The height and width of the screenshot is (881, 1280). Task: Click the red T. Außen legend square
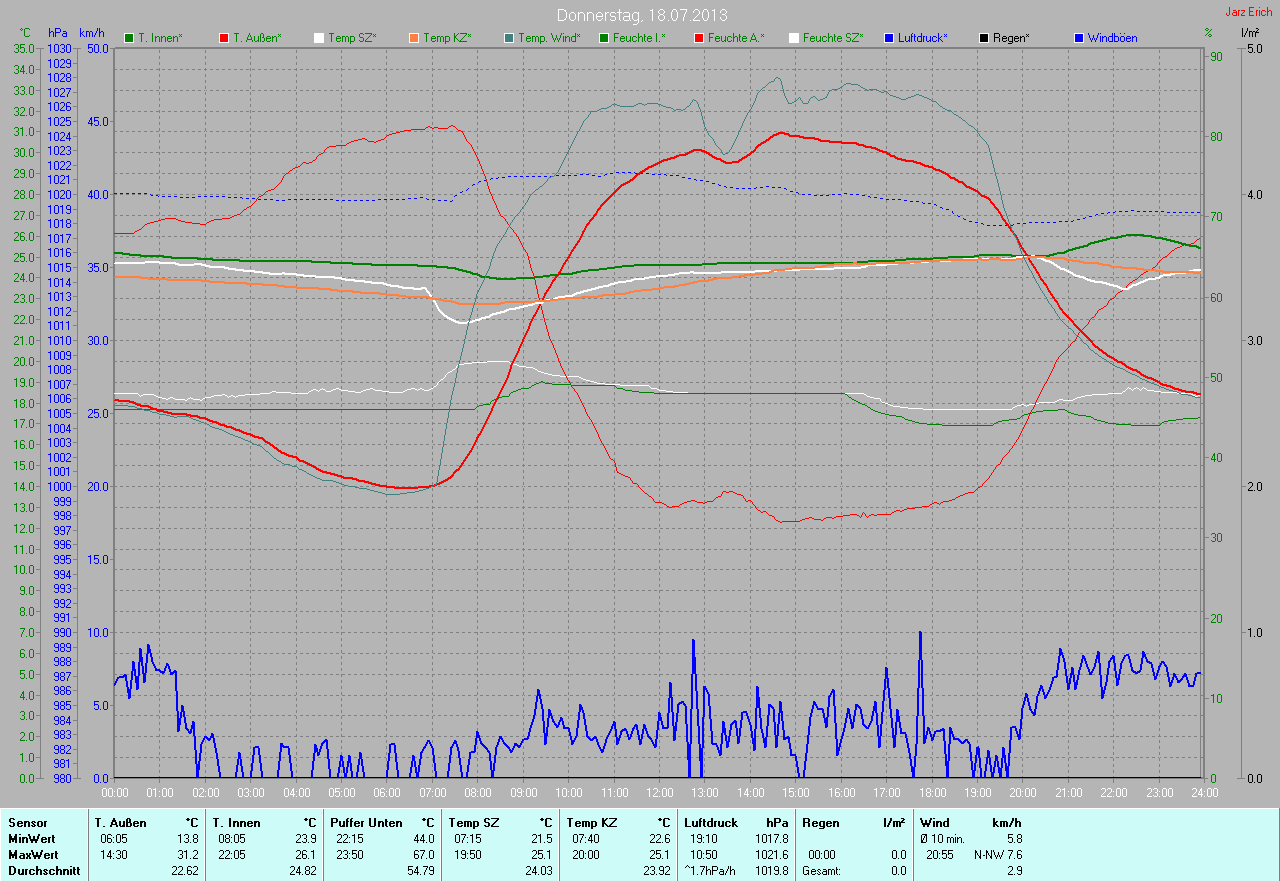[x=224, y=38]
